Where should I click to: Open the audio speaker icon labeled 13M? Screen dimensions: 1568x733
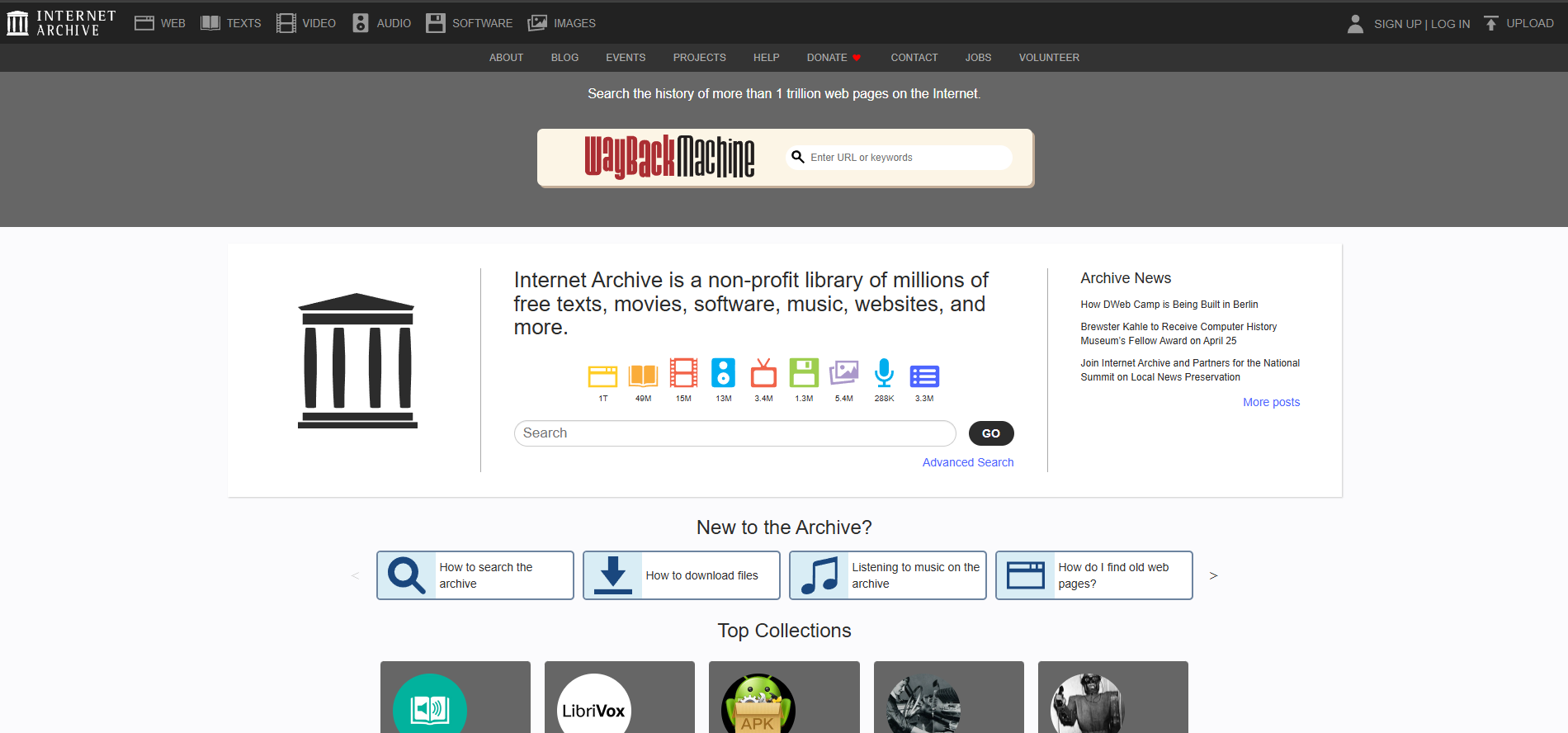point(723,373)
